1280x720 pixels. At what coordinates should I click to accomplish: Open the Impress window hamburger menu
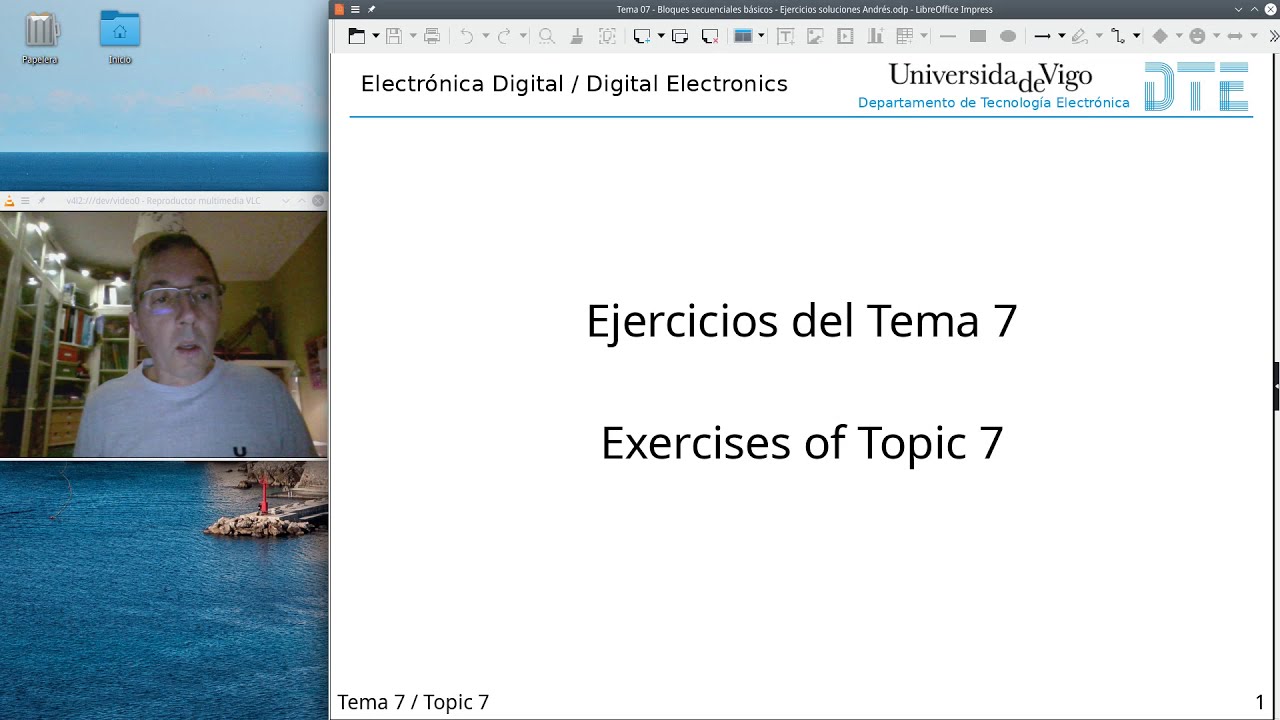coord(355,9)
